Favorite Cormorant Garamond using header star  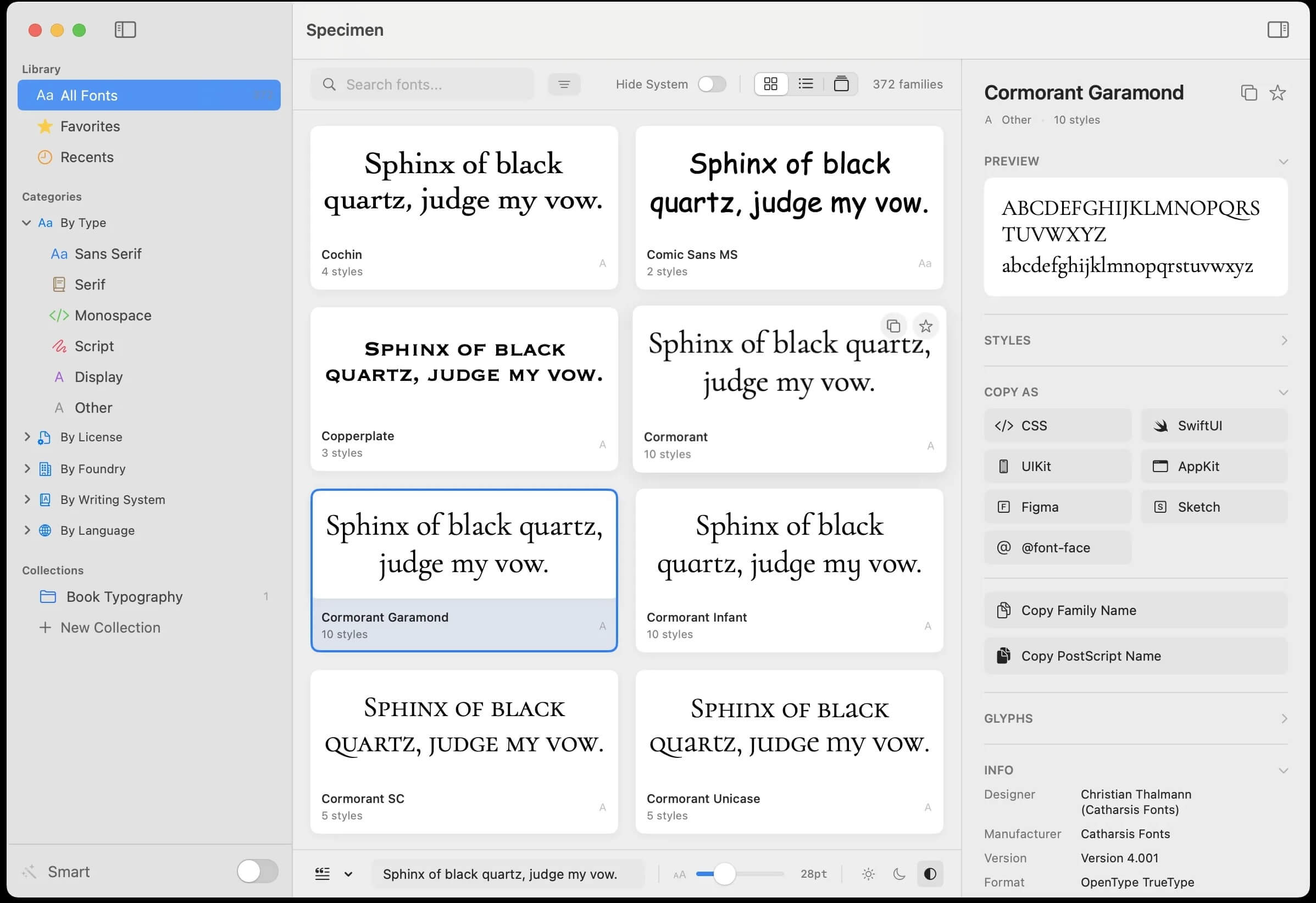pyautogui.click(x=1277, y=92)
